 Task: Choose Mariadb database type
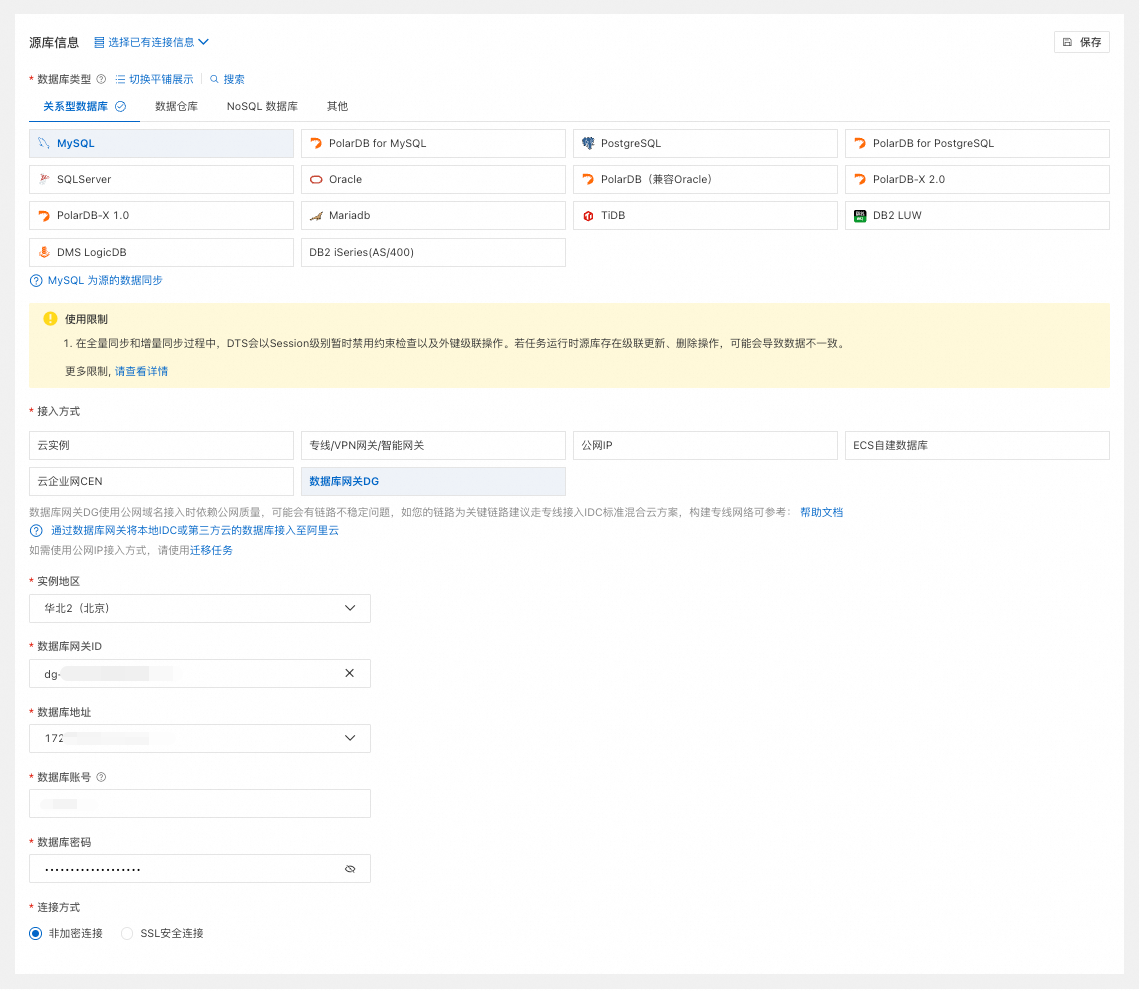pos(433,216)
